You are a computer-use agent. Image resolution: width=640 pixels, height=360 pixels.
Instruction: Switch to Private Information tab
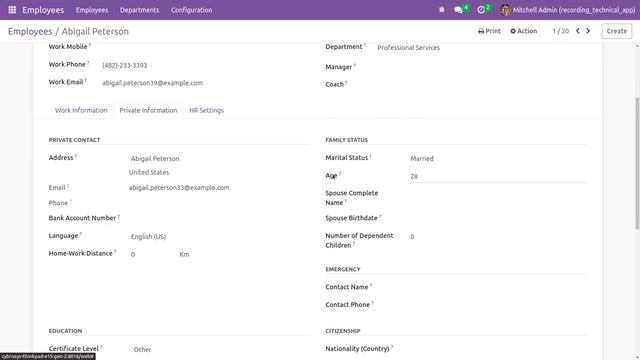[148, 110]
